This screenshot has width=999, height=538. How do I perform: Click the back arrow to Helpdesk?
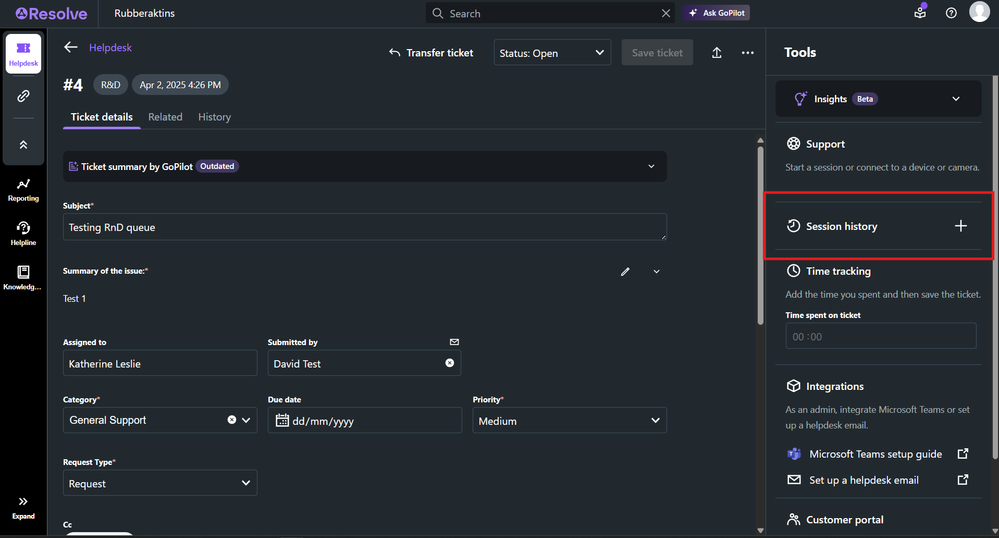71,47
